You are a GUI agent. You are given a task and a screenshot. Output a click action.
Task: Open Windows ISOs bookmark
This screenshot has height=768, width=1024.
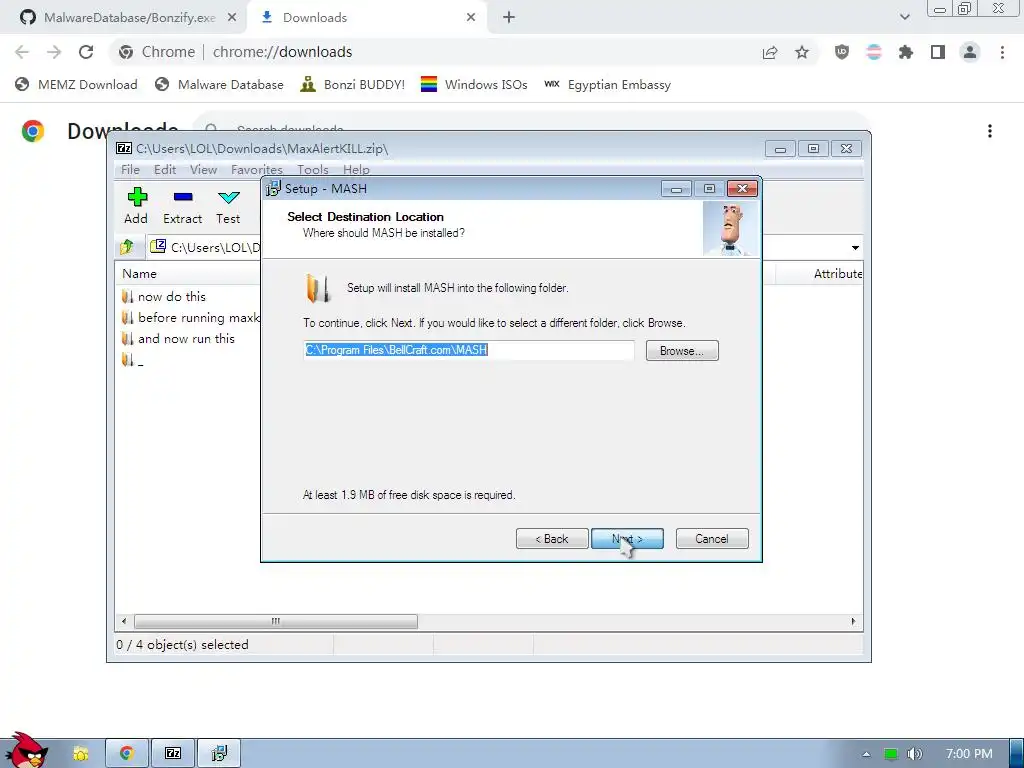tap(474, 84)
